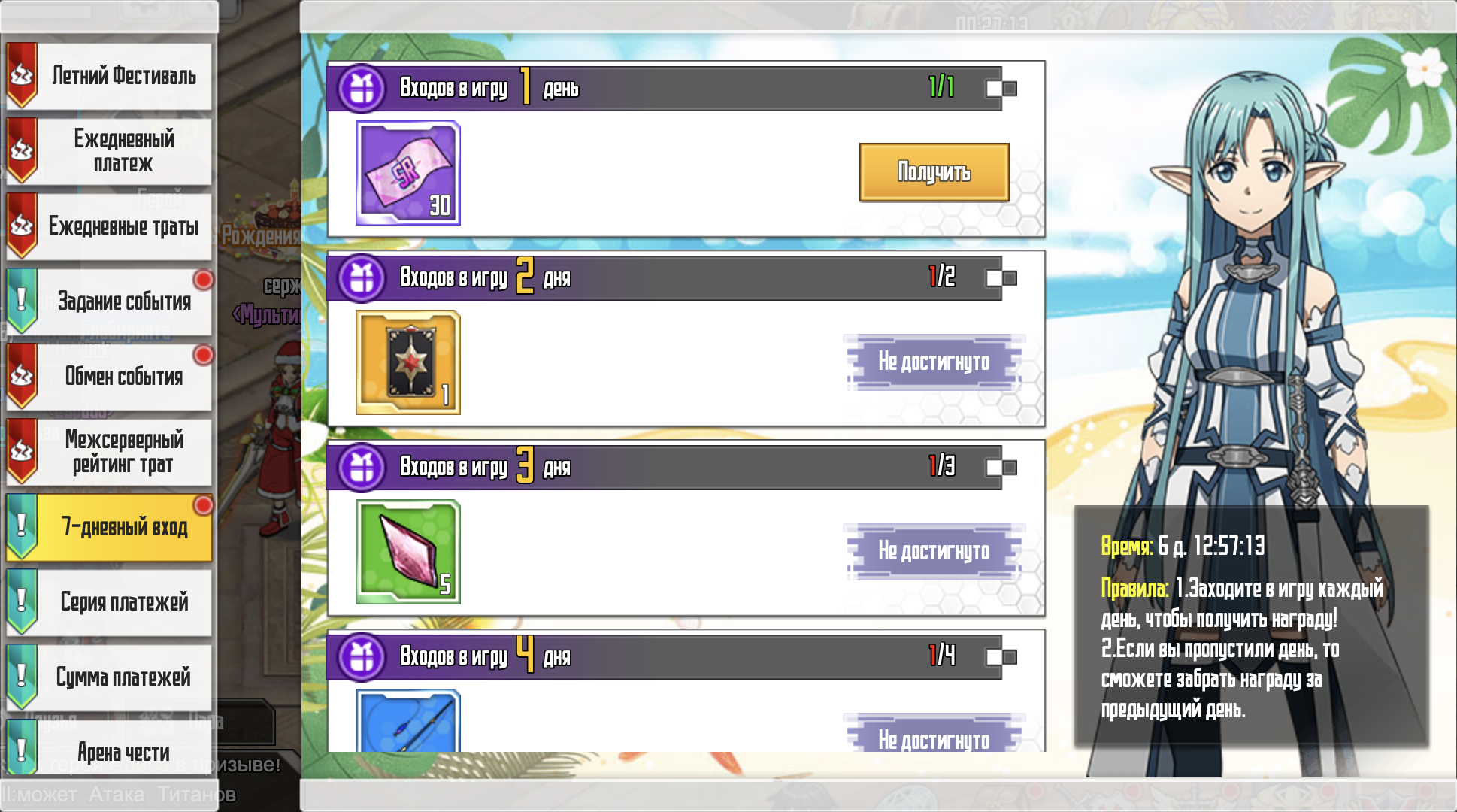Click the SR ticket reward icon
This screenshot has width=1457, height=812.
coord(408,173)
